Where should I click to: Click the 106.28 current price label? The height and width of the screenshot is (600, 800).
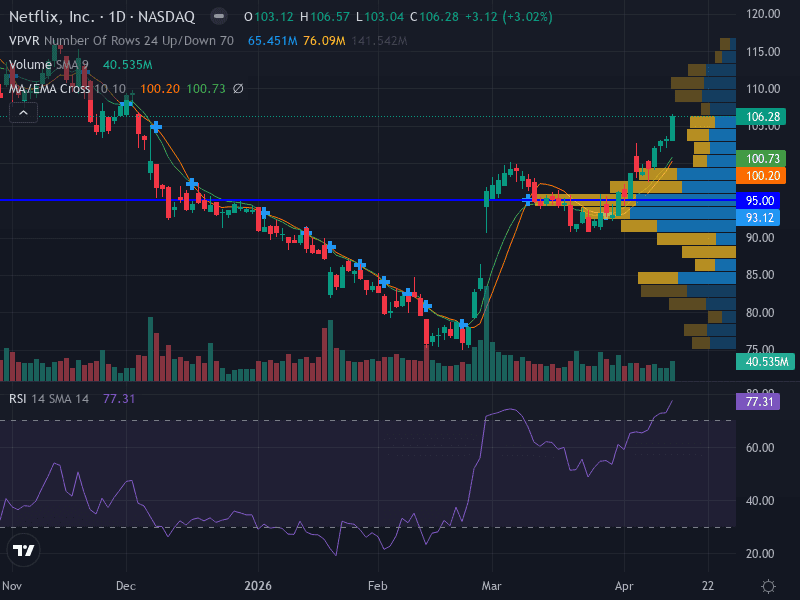(761, 117)
